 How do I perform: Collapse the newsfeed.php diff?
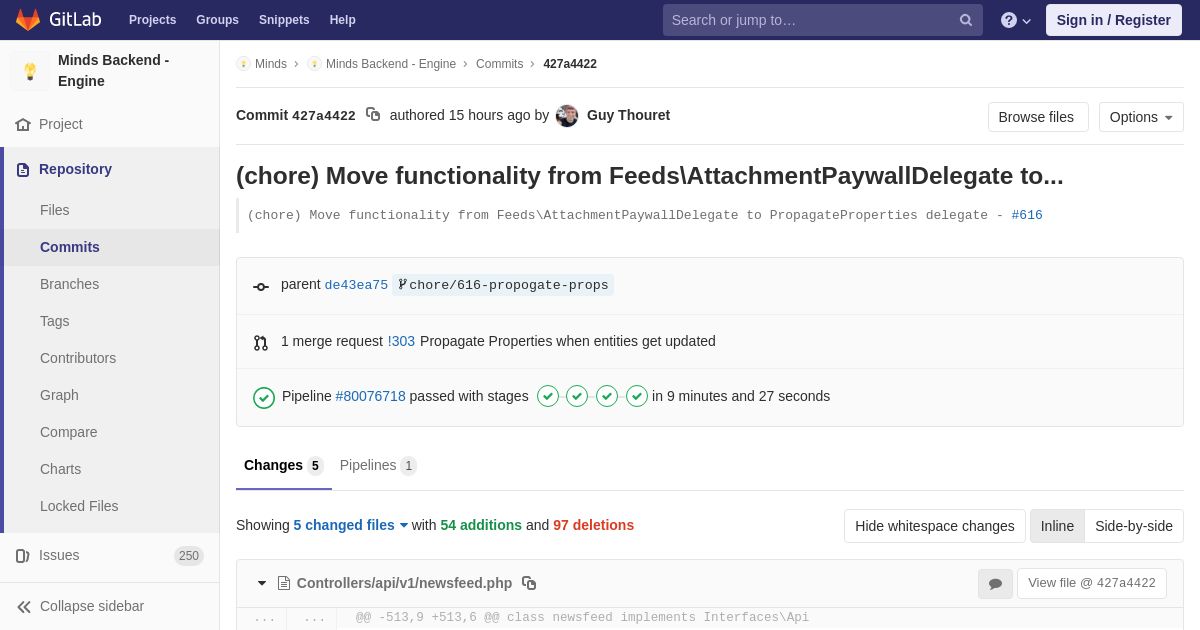[262, 583]
